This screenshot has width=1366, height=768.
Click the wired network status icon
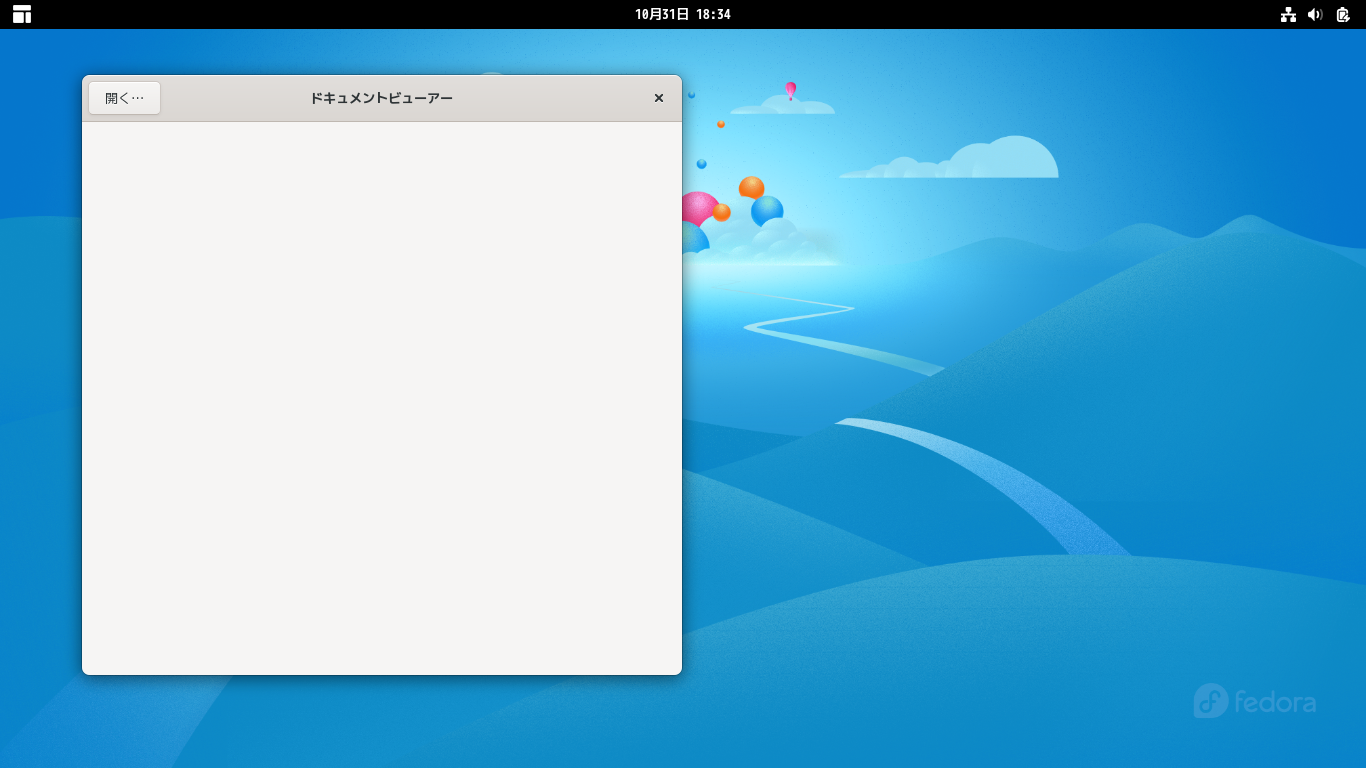pyautogui.click(x=1288, y=14)
